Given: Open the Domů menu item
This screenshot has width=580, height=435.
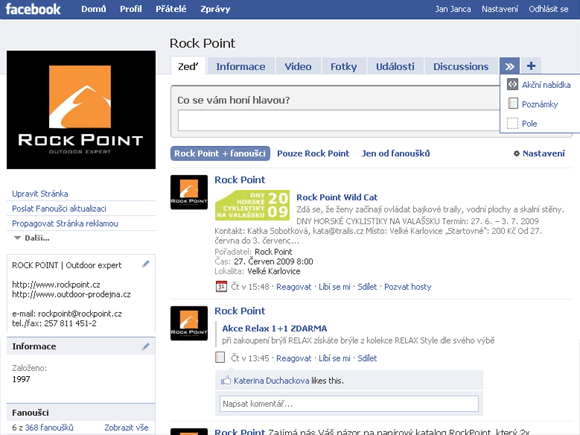Looking at the screenshot, I should [x=94, y=9].
